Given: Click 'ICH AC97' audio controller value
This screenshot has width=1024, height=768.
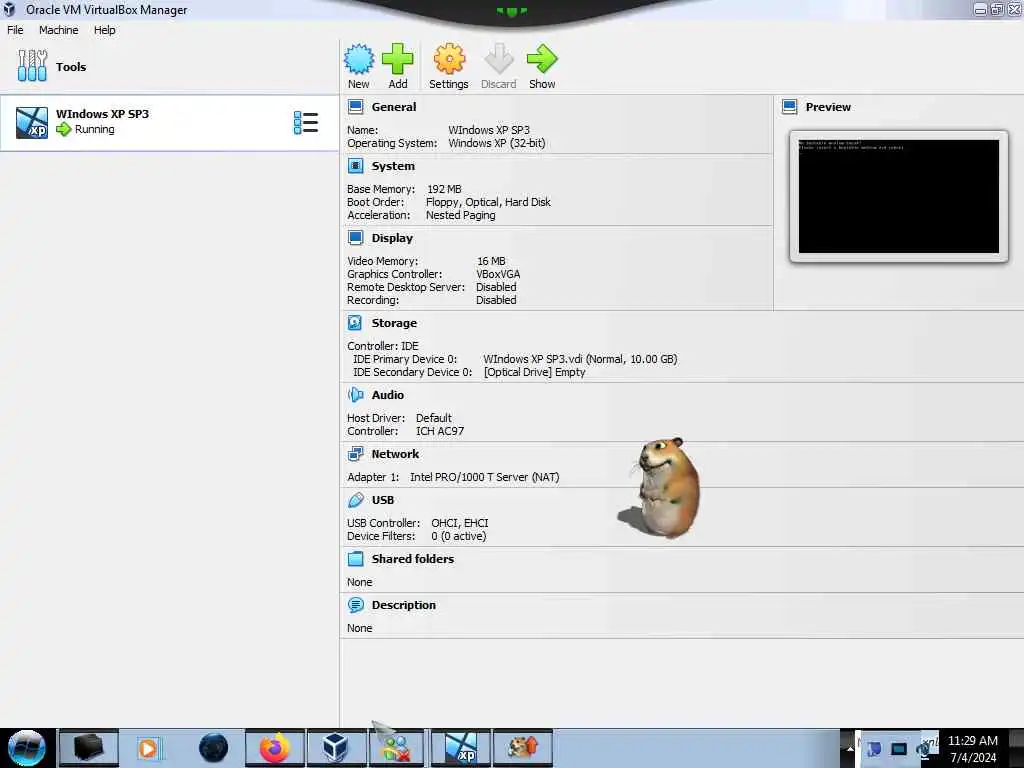Looking at the screenshot, I should (x=440, y=431).
